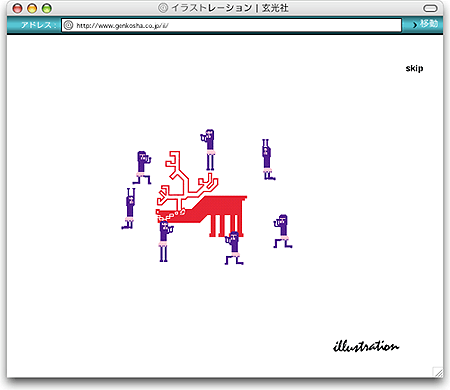The height and width of the screenshot is (390, 450).
Task: Click kneeling figure left of the antlers
Action: coord(142,168)
